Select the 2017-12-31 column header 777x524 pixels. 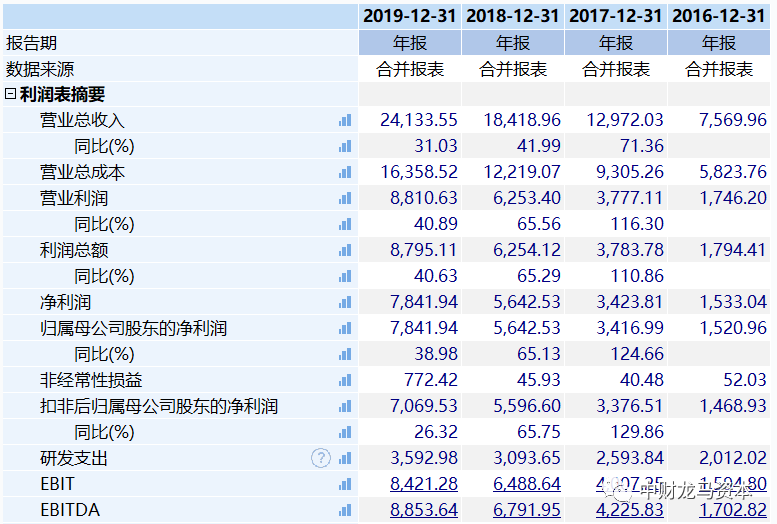click(615, 16)
